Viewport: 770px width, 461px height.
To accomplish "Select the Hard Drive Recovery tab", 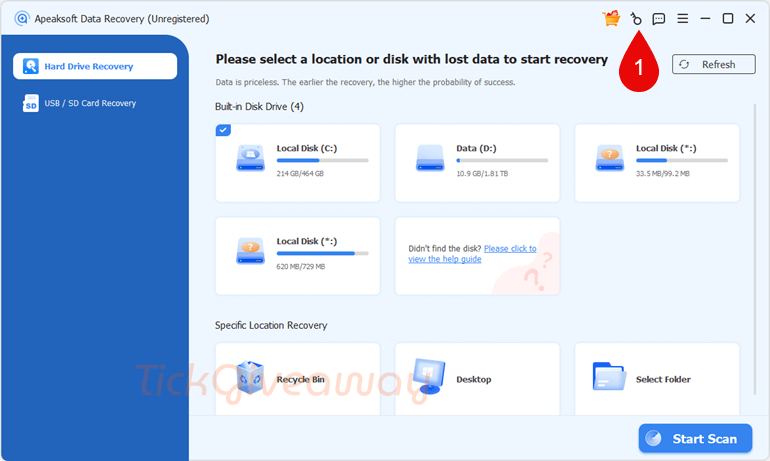I will 95,66.
